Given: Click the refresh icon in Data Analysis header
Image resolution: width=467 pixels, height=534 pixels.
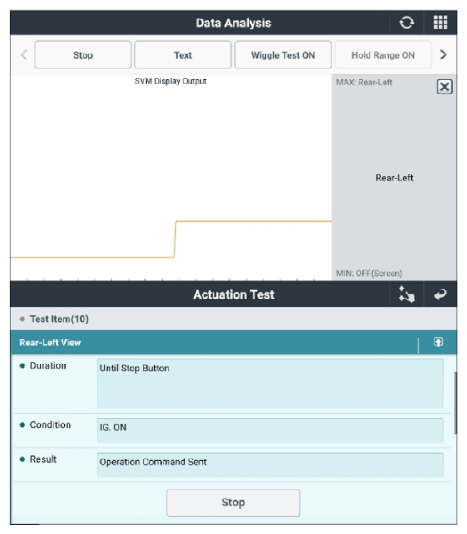Looking at the screenshot, I should click(x=406, y=23).
